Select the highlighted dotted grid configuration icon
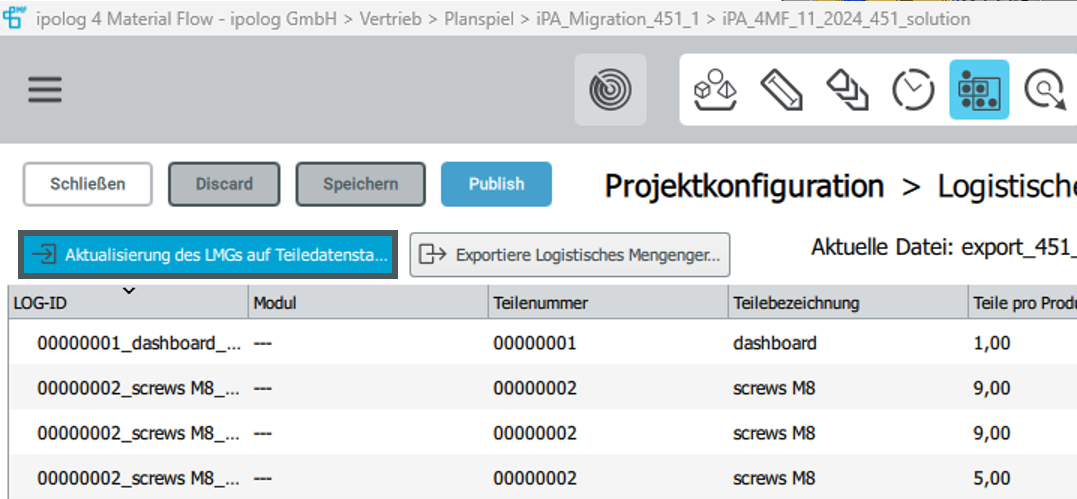The image size is (1077, 499). [979, 89]
